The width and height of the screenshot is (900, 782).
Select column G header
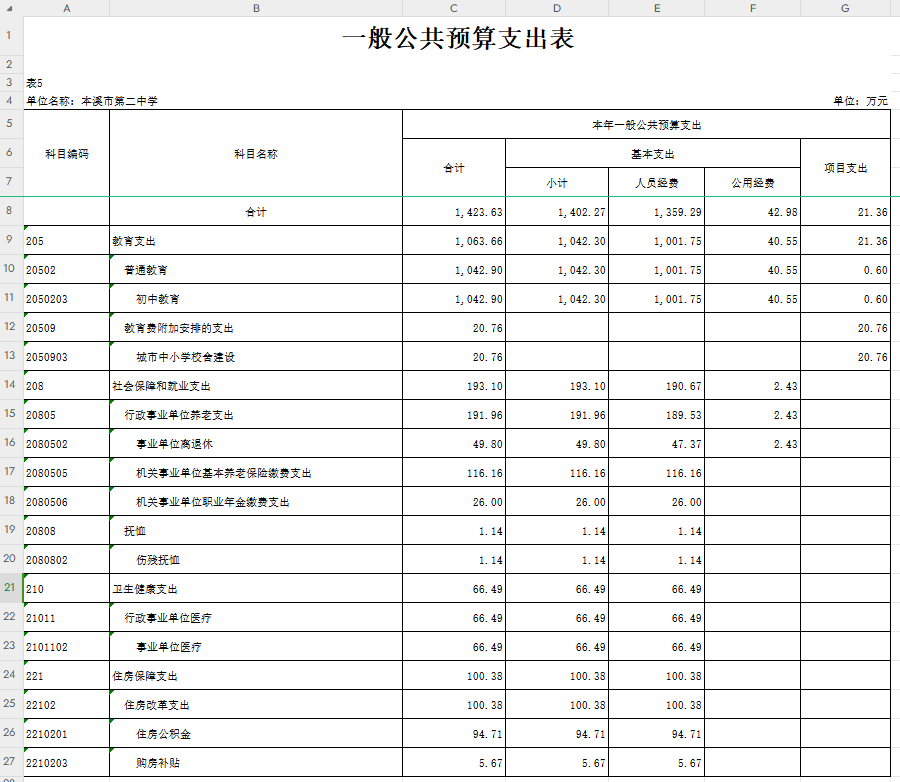(845, 8)
